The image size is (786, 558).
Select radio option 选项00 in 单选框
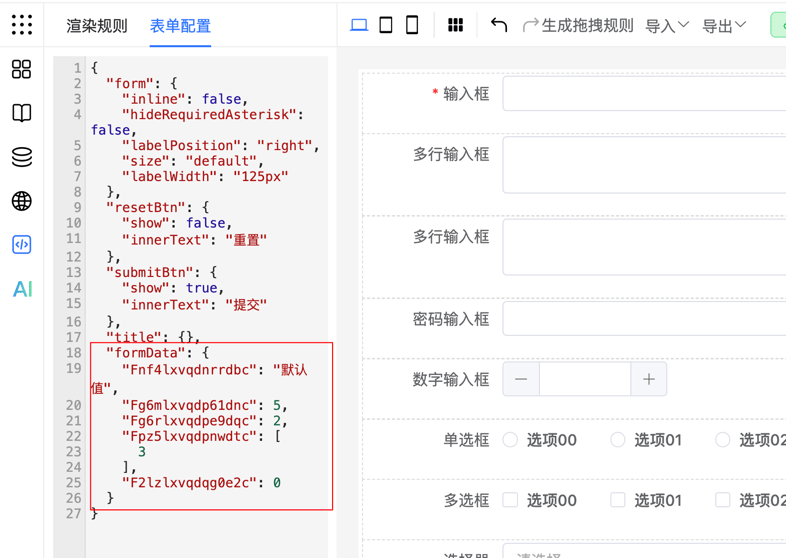tap(511, 440)
